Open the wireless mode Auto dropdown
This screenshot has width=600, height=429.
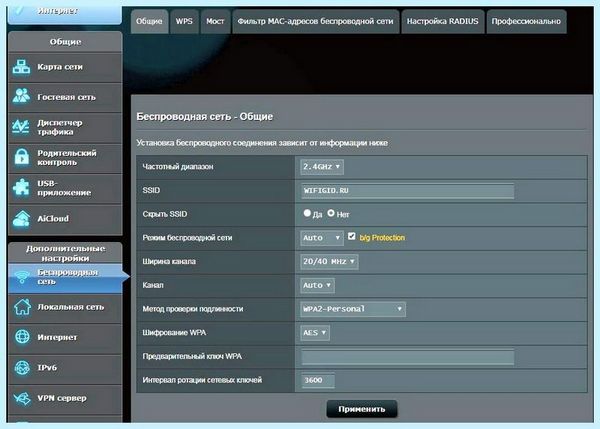pyautogui.click(x=322, y=238)
